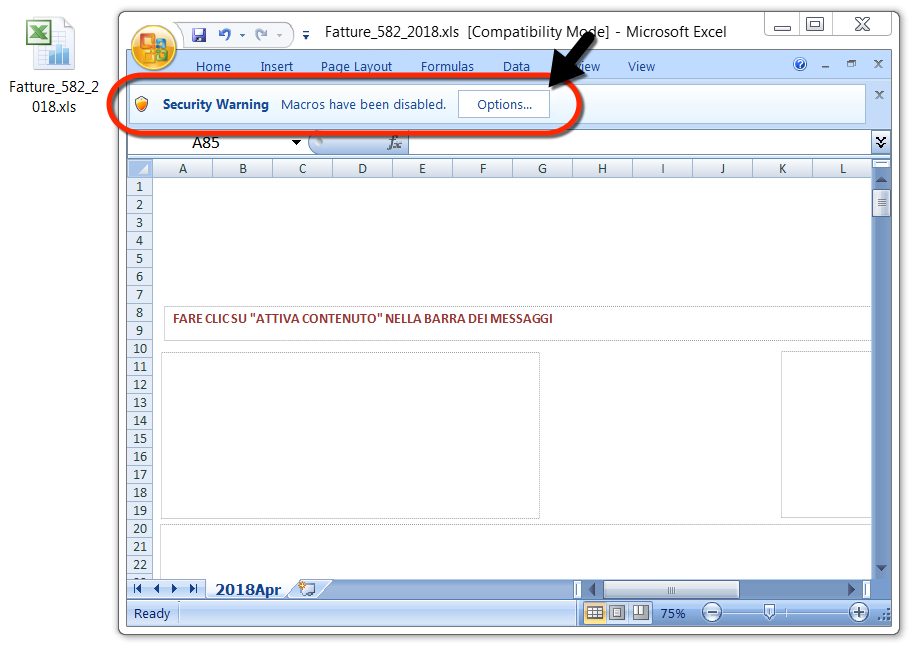Click the Options... button in the warning bar
Screen dimensions: 912x648
[504, 105]
